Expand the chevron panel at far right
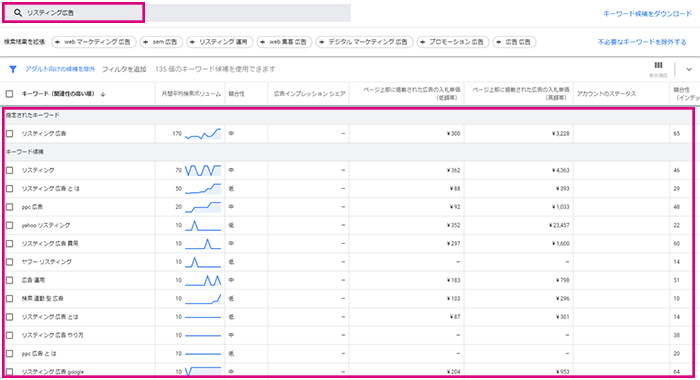 (x=689, y=69)
